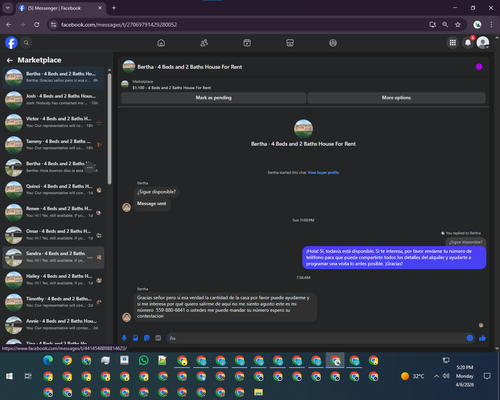Open Victor conversation in the list

coord(53,122)
